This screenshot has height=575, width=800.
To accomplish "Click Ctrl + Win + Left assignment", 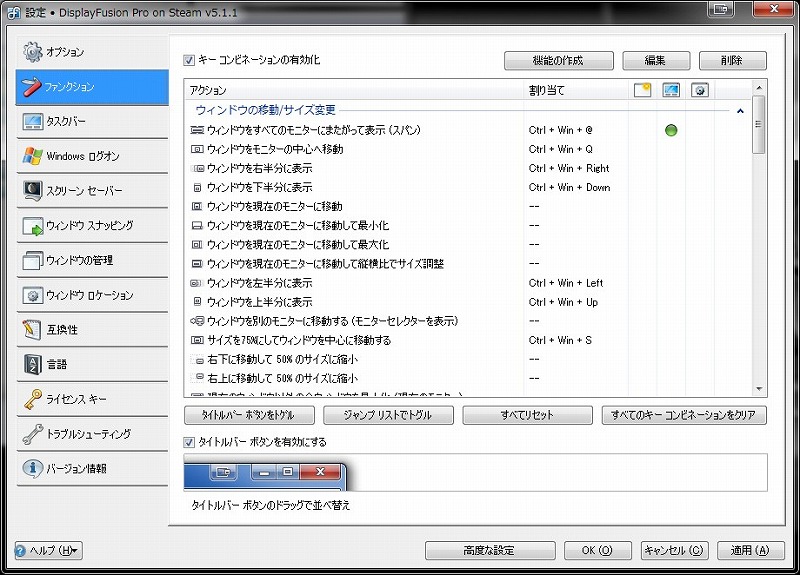I will (566, 283).
